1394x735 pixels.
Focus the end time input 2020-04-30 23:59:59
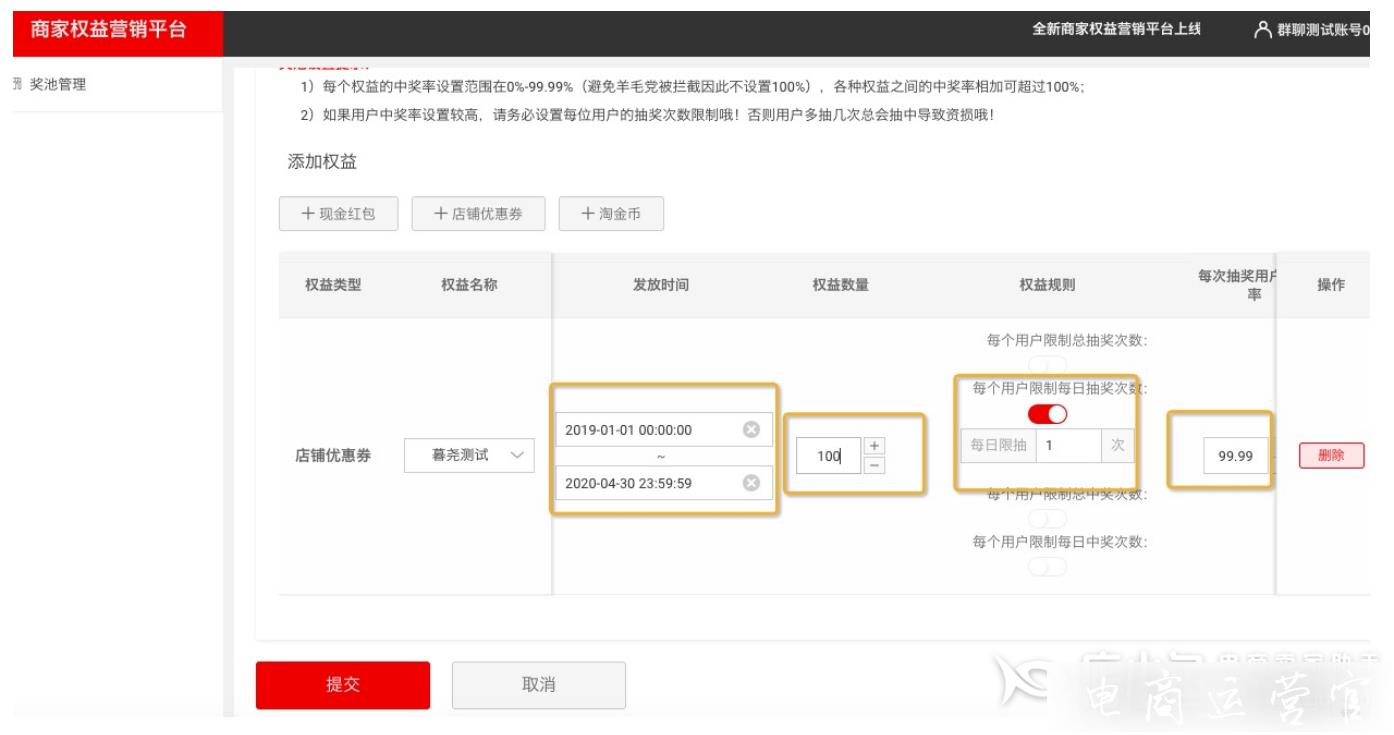point(664,483)
